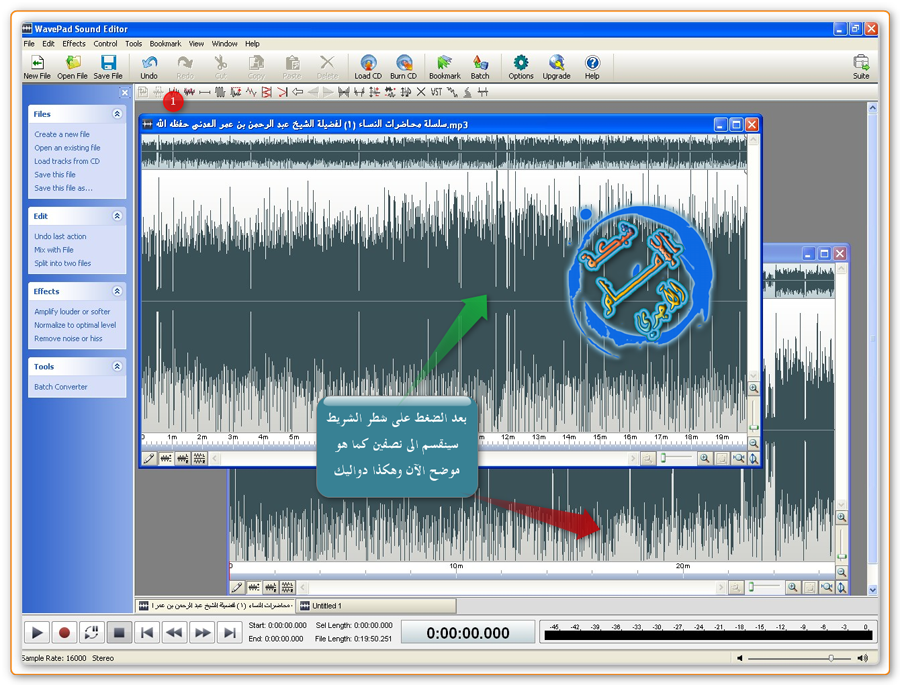This screenshot has height=685, width=900.
Task: Open the Window menu
Action: click(x=224, y=44)
